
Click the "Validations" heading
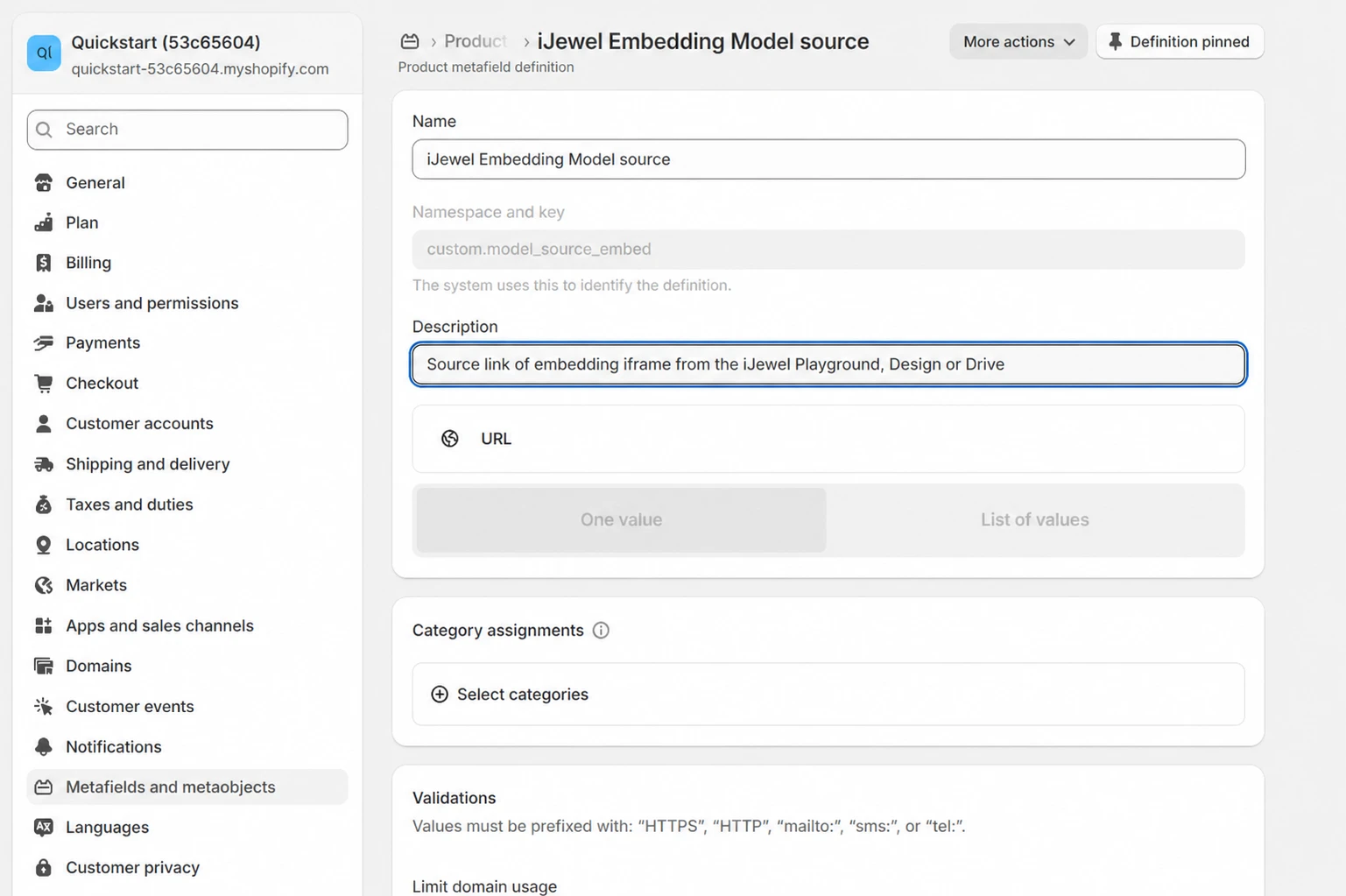pyautogui.click(x=454, y=798)
